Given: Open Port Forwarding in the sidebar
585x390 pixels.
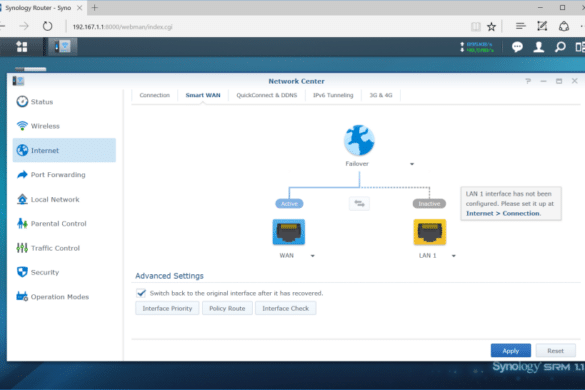Looking at the screenshot, I should point(64,175).
